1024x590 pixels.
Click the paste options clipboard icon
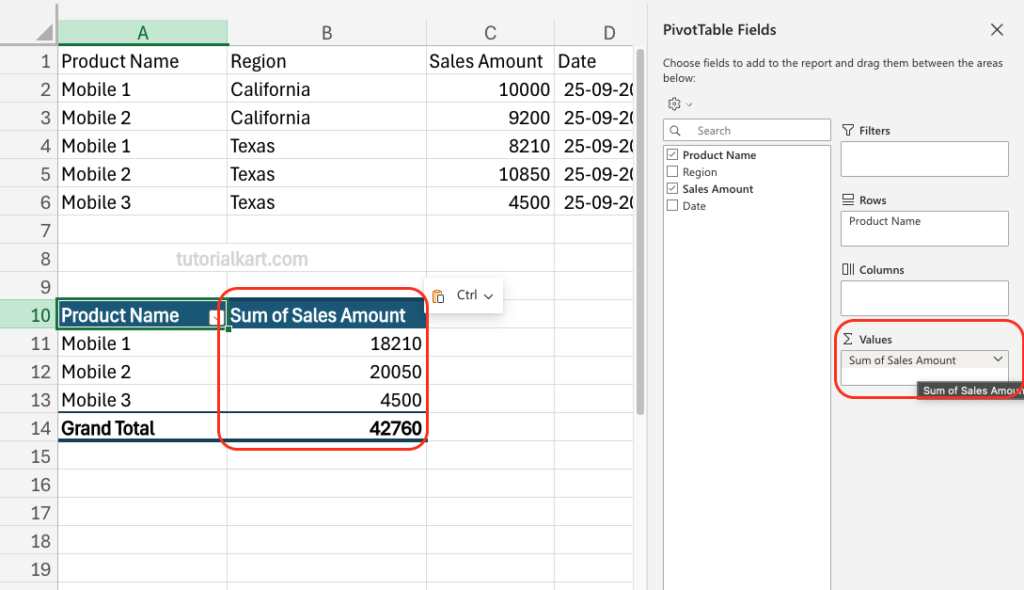pos(436,296)
